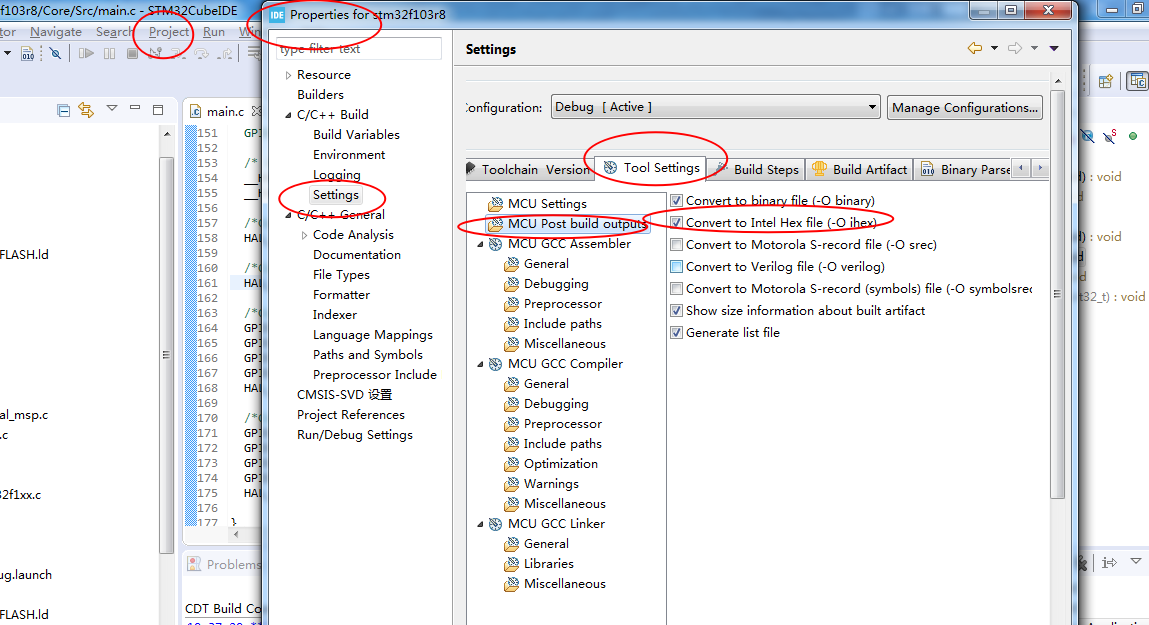Open Compiler Warnings settings
The image size is (1149, 625).
[551, 484]
